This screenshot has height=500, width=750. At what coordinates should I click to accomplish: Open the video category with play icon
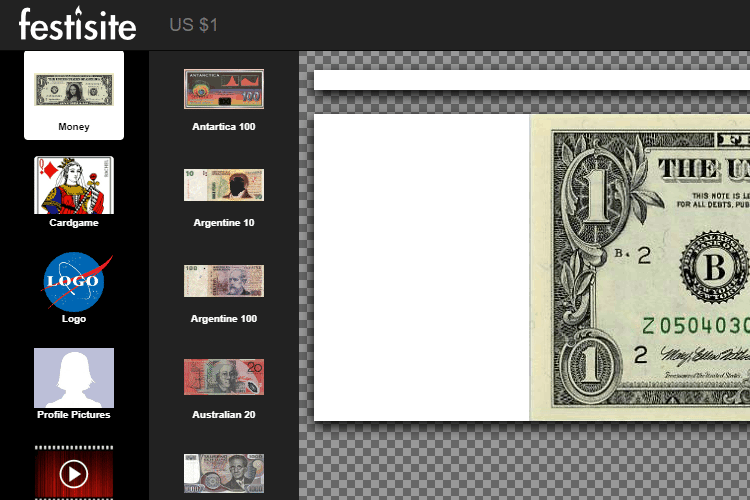point(74,472)
